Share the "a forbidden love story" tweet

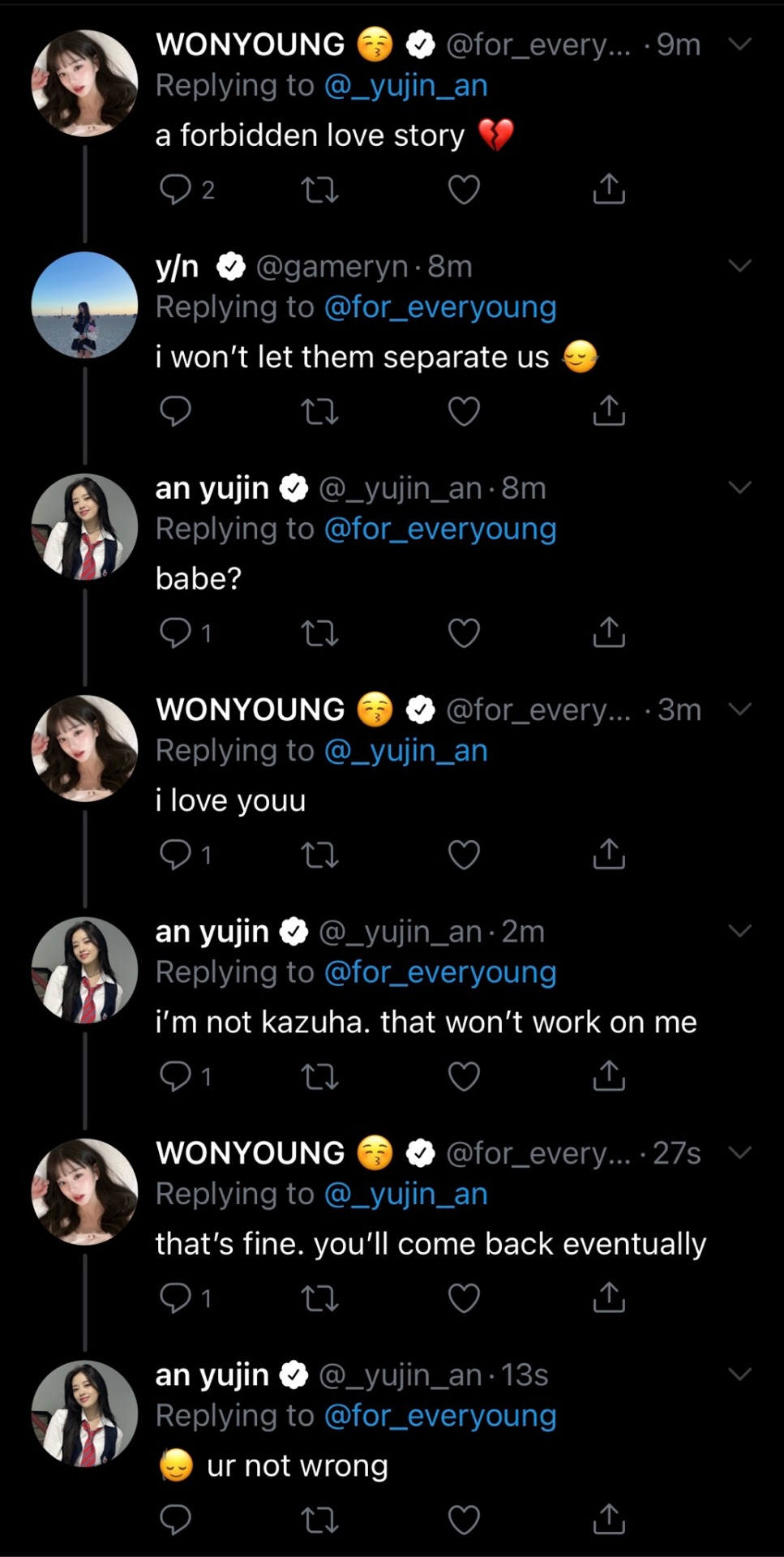[x=609, y=190]
